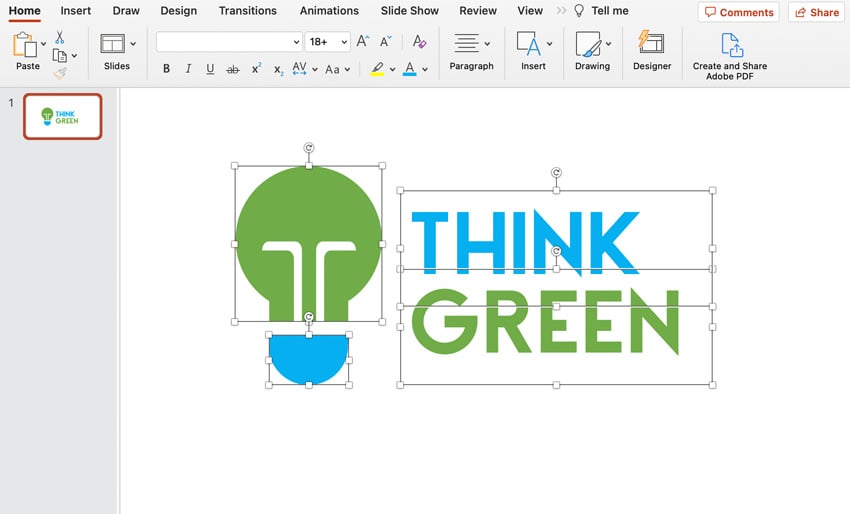Click the Share button
850x514 pixels.
click(x=815, y=12)
